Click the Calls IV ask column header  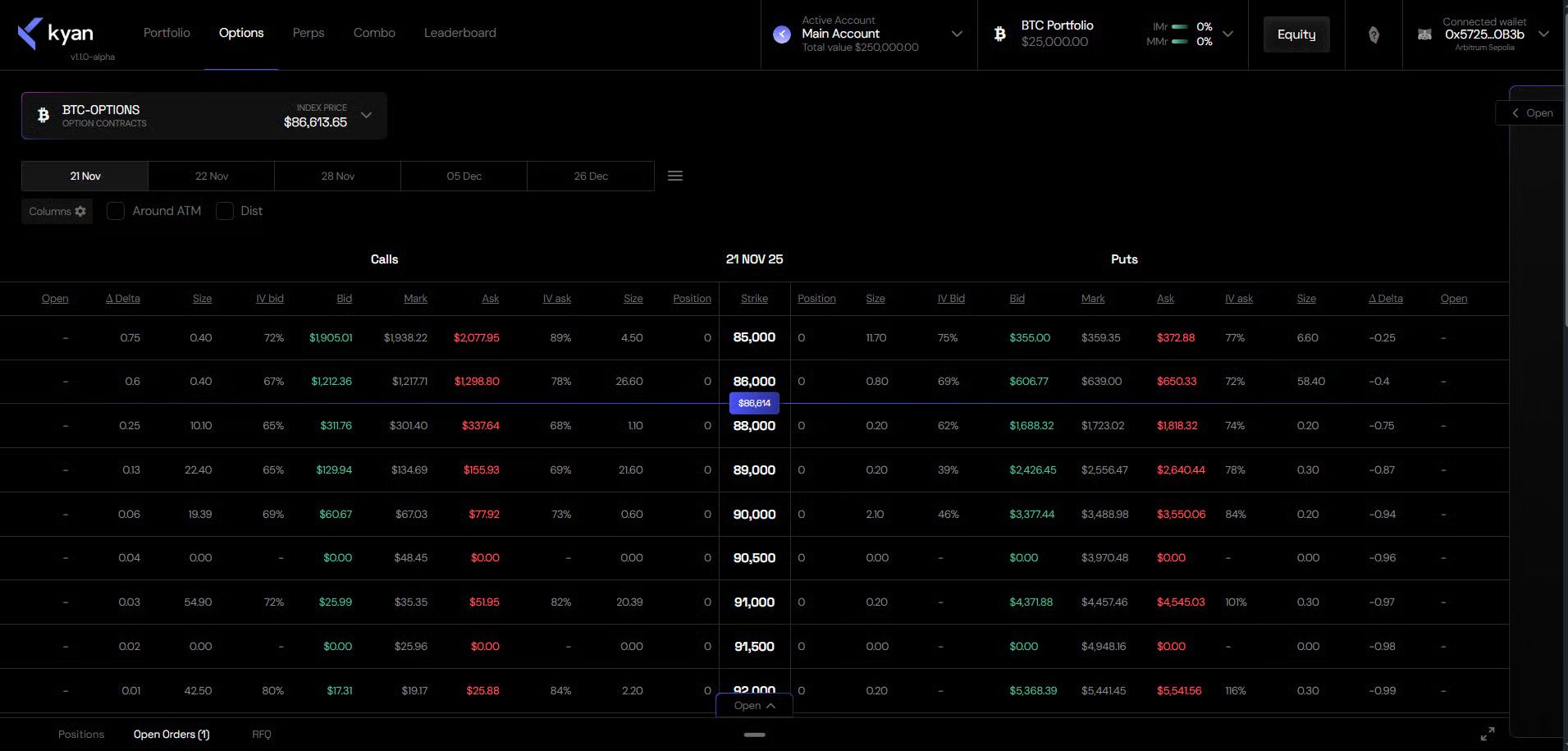click(557, 298)
